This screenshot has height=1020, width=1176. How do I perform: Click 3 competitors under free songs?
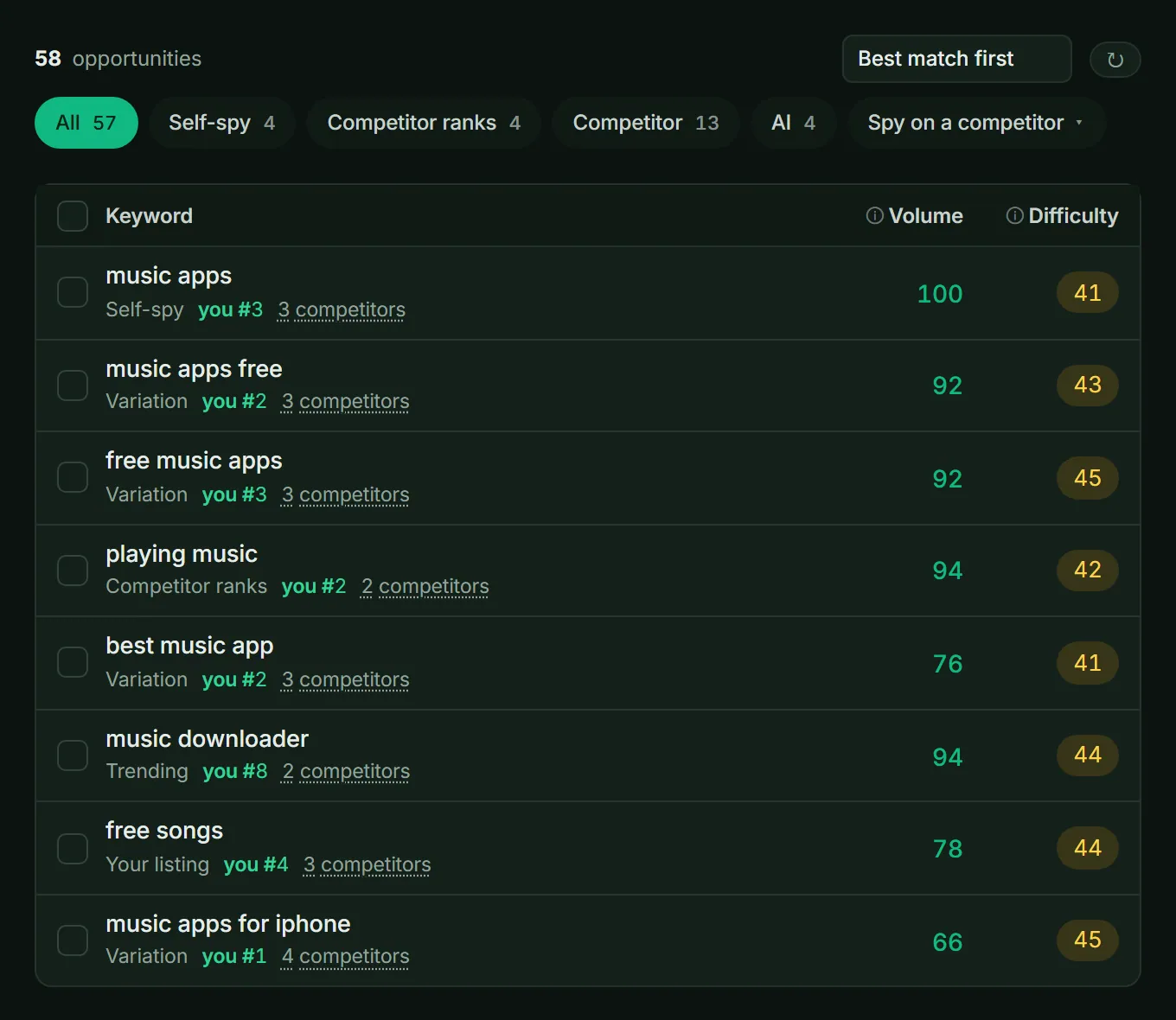pyautogui.click(x=367, y=864)
